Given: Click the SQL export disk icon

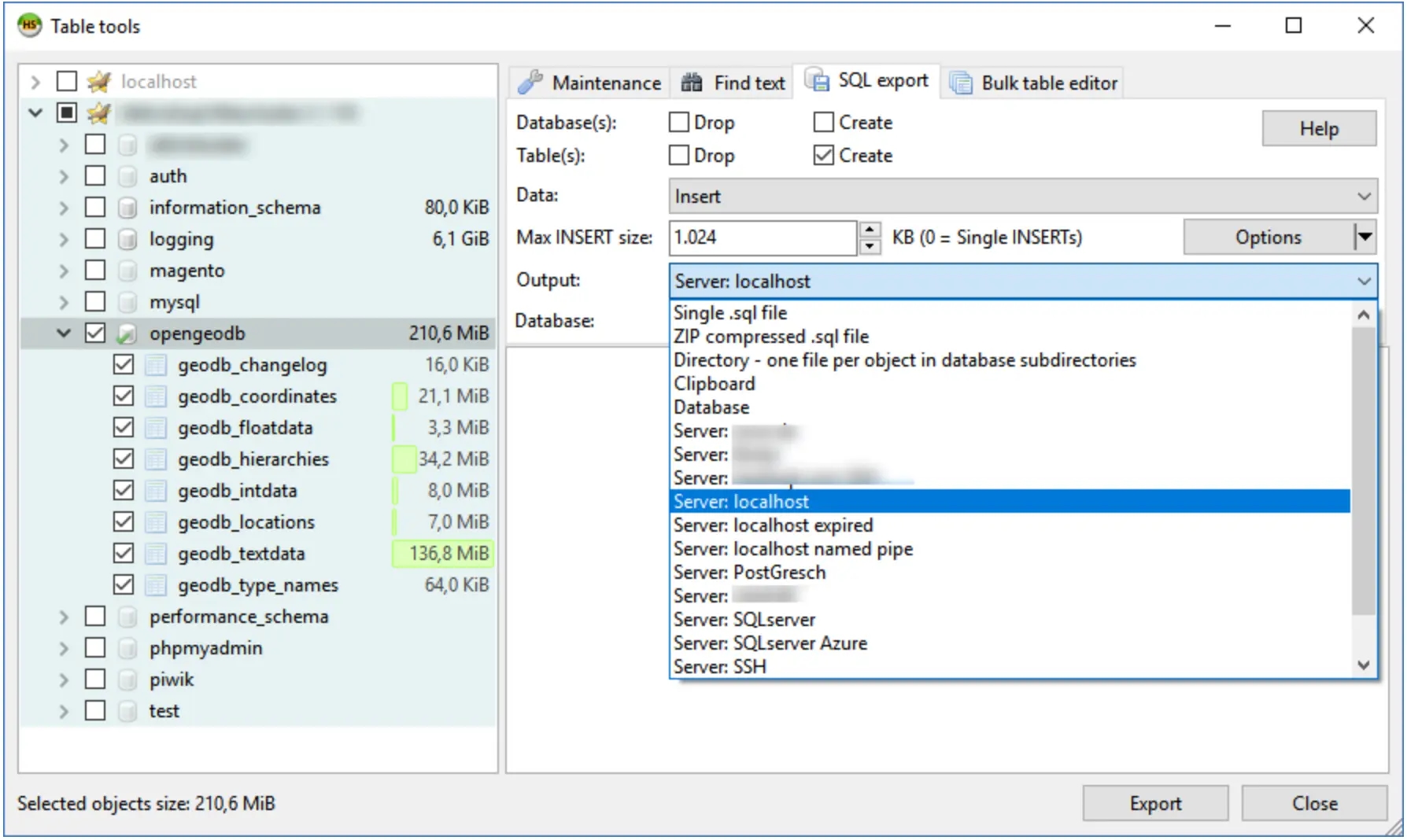Looking at the screenshot, I should [817, 79].
